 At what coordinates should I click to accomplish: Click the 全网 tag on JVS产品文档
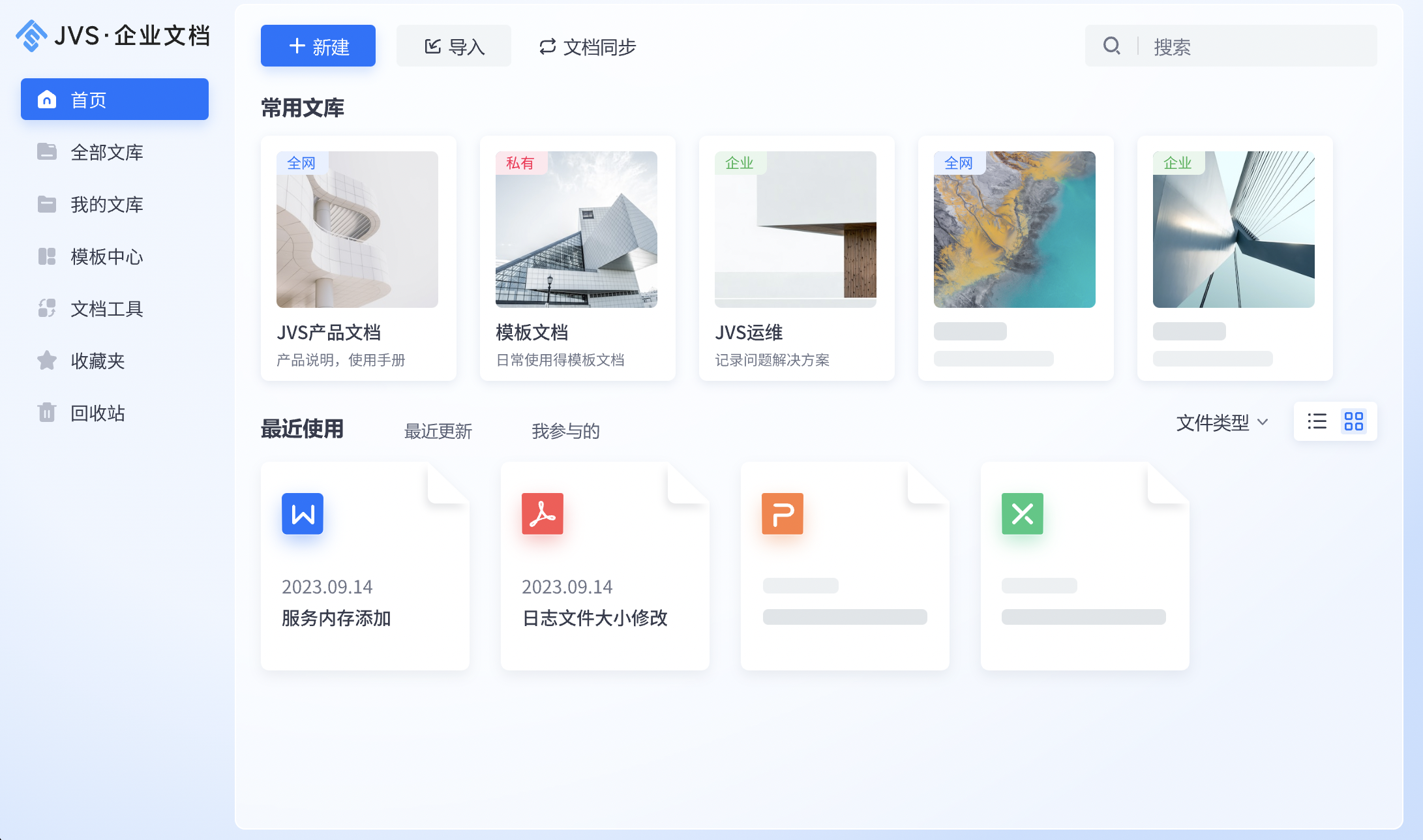tap(301, 162)
